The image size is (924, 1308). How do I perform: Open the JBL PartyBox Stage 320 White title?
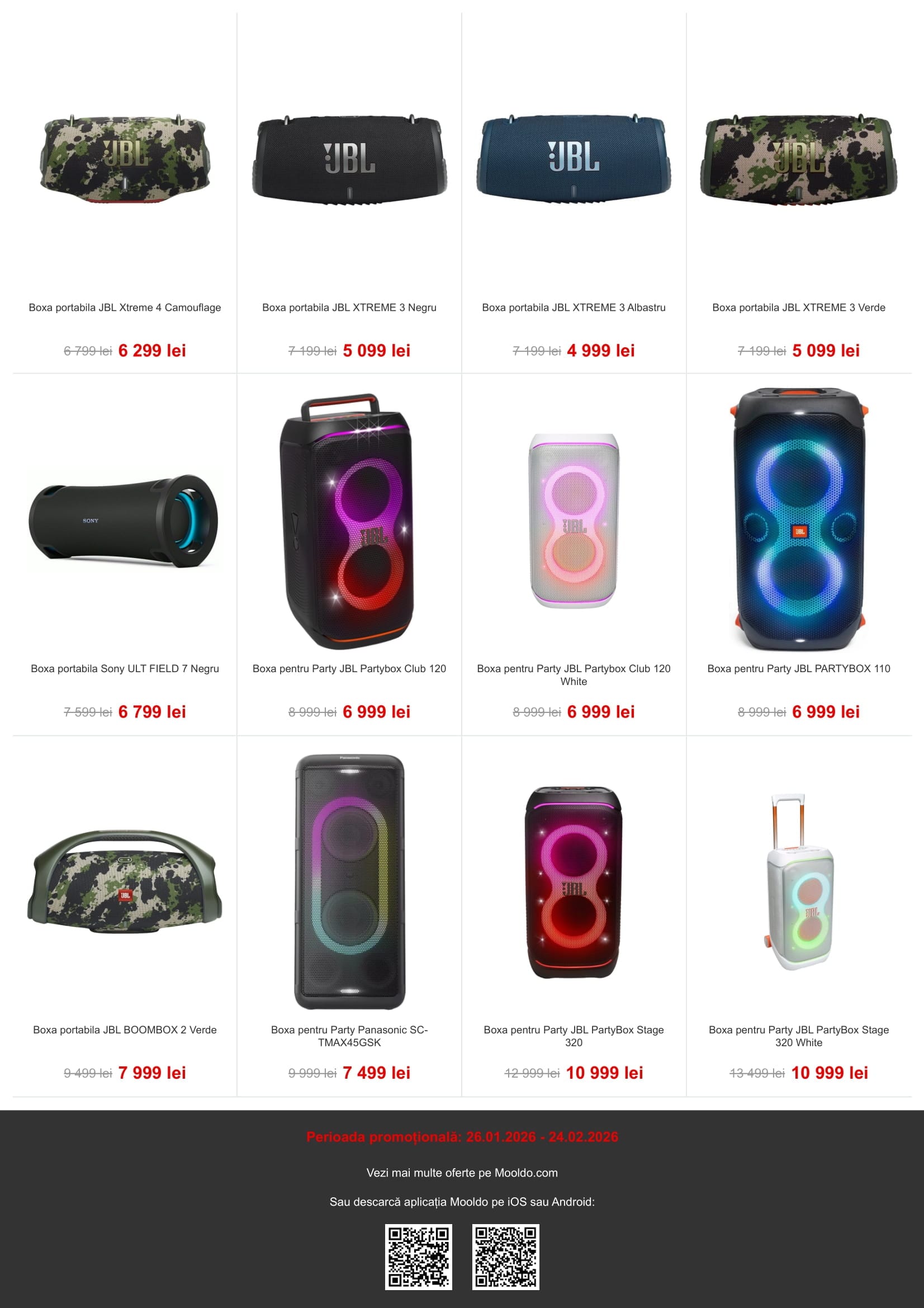(x=799, y=1036)
